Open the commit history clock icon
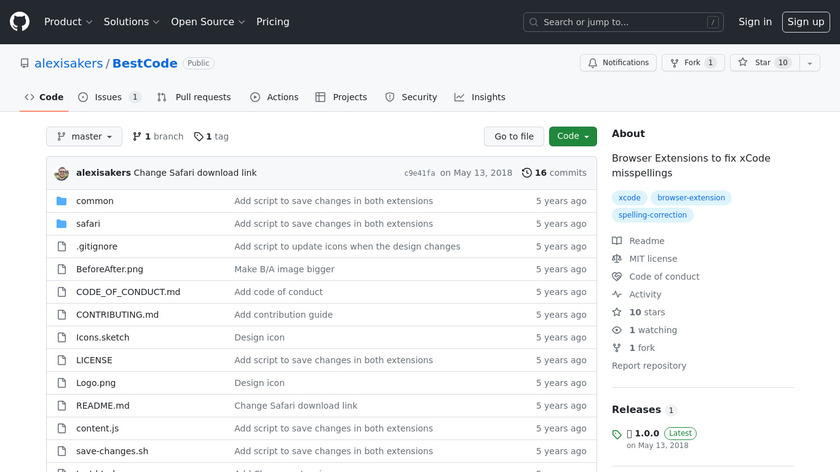The width and height of the screenshot is (840, 472). (527, 173)
